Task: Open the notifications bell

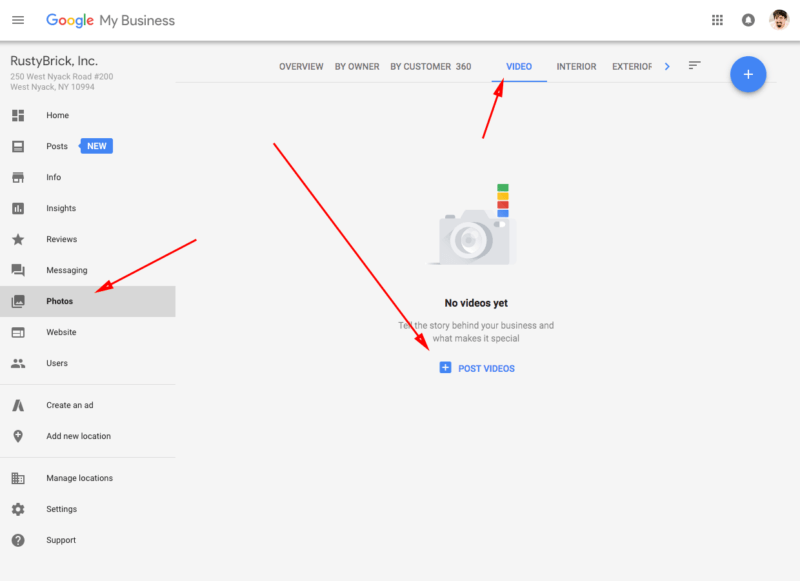Action: click(x=748, y=20)
